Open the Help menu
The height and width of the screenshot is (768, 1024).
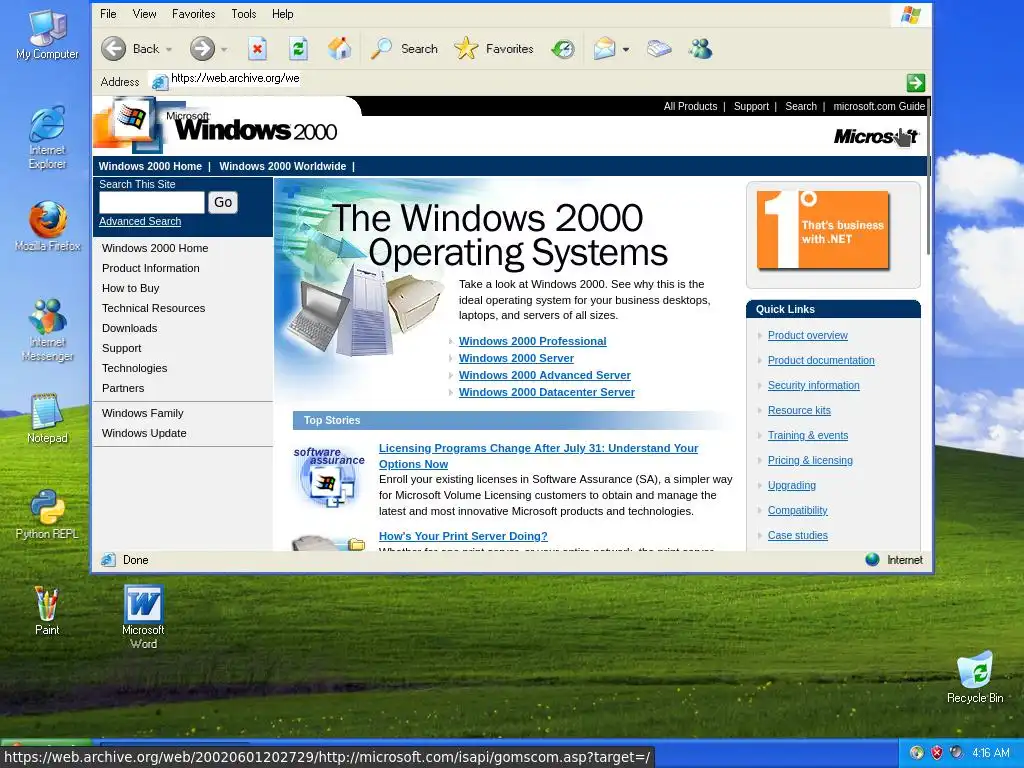click(x=283, y=14)
